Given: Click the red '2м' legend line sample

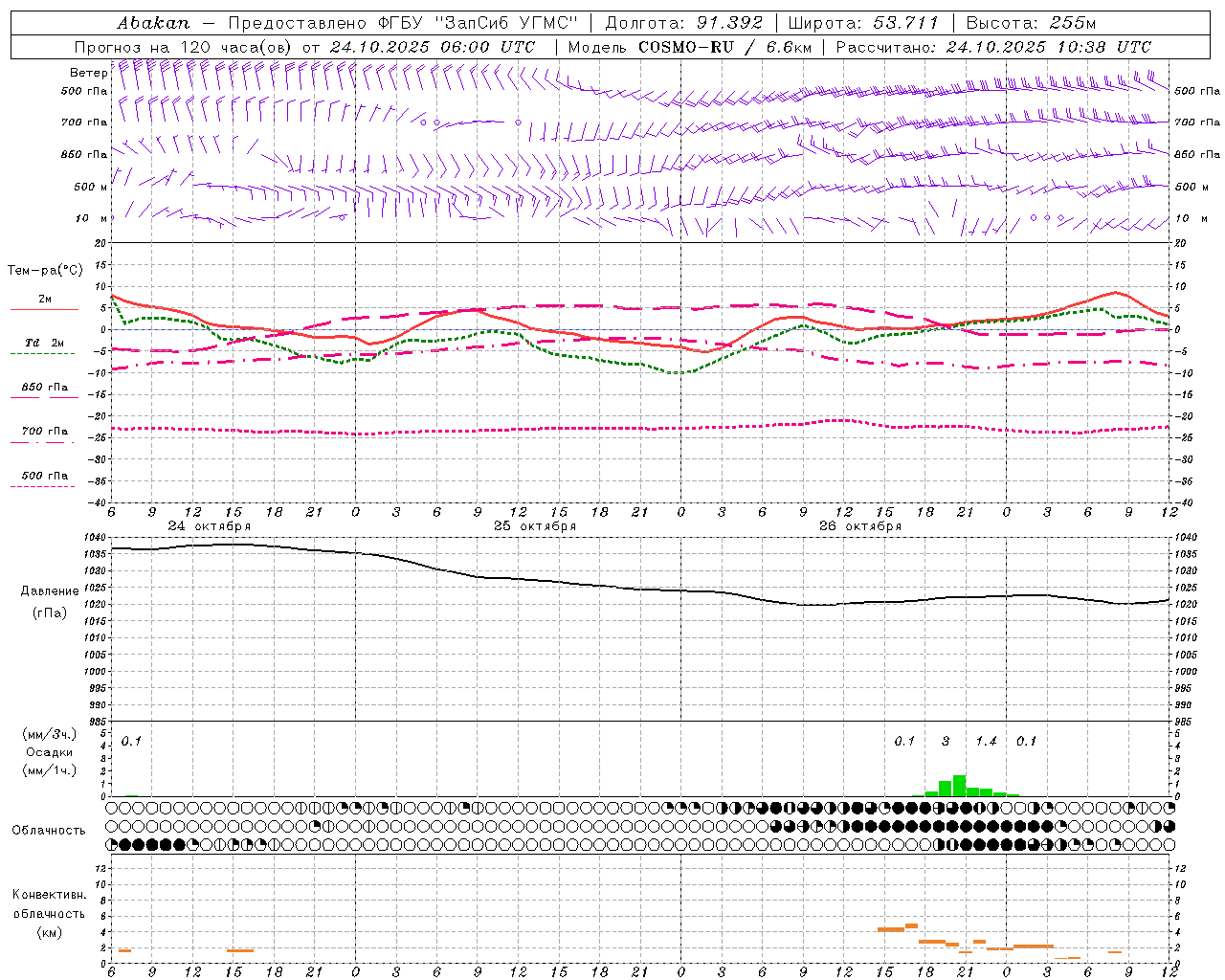Looking at the screenshot, I should pos(44,310).
